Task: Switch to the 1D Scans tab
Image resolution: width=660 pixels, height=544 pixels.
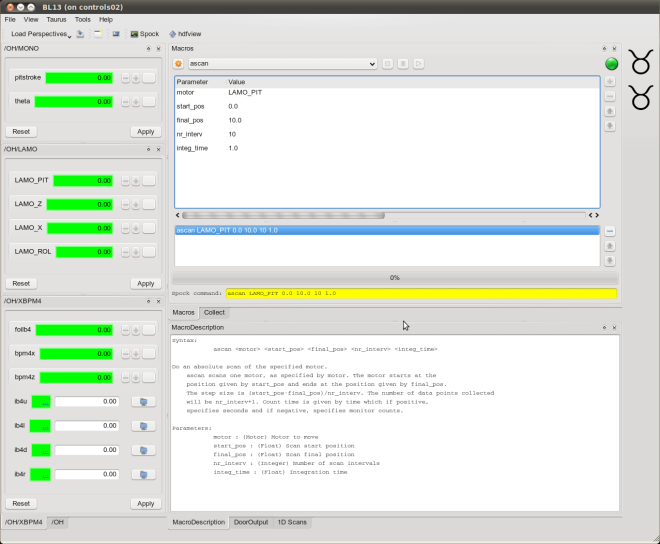Action: (292, 522)
